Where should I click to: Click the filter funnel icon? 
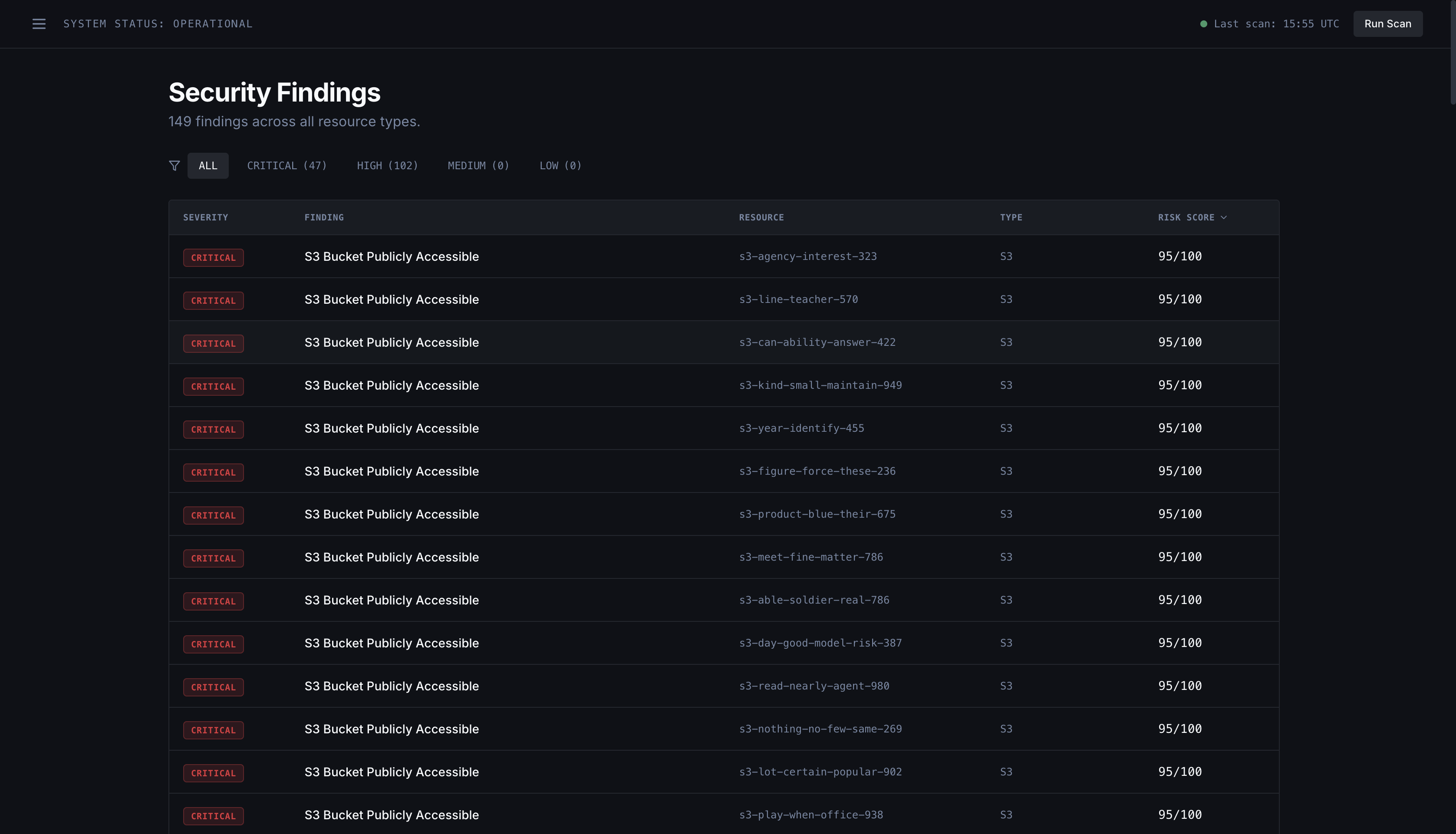pyautogui.click(x=174, y=165)
